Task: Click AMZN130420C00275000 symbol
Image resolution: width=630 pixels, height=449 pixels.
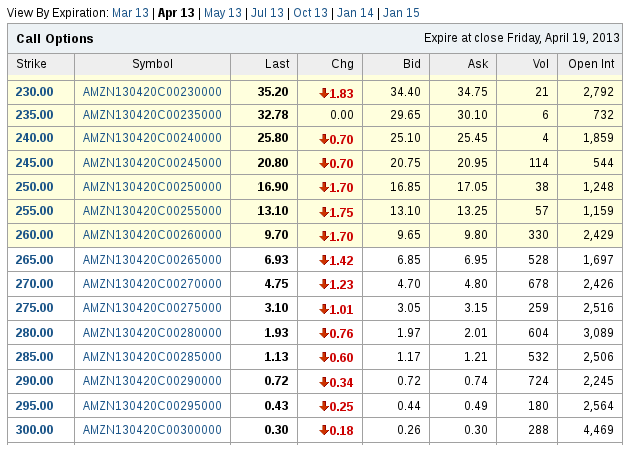Action: [x=152, y=308]
